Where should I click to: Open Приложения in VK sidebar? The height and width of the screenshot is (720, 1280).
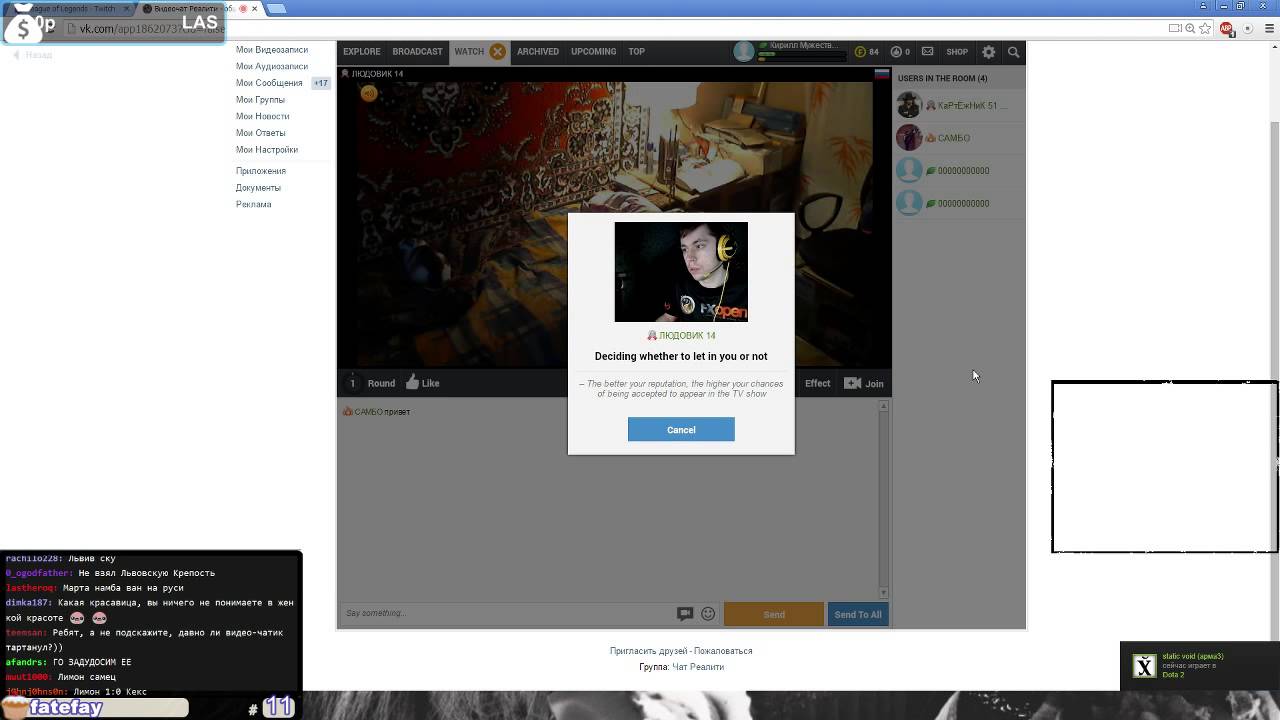260,171
